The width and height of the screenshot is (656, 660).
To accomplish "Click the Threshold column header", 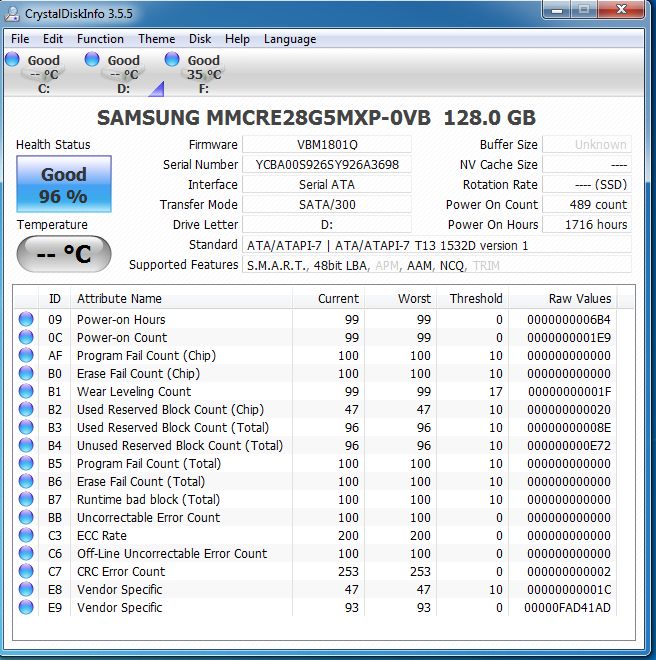I will pyautogui.click(x=472, y=298).
